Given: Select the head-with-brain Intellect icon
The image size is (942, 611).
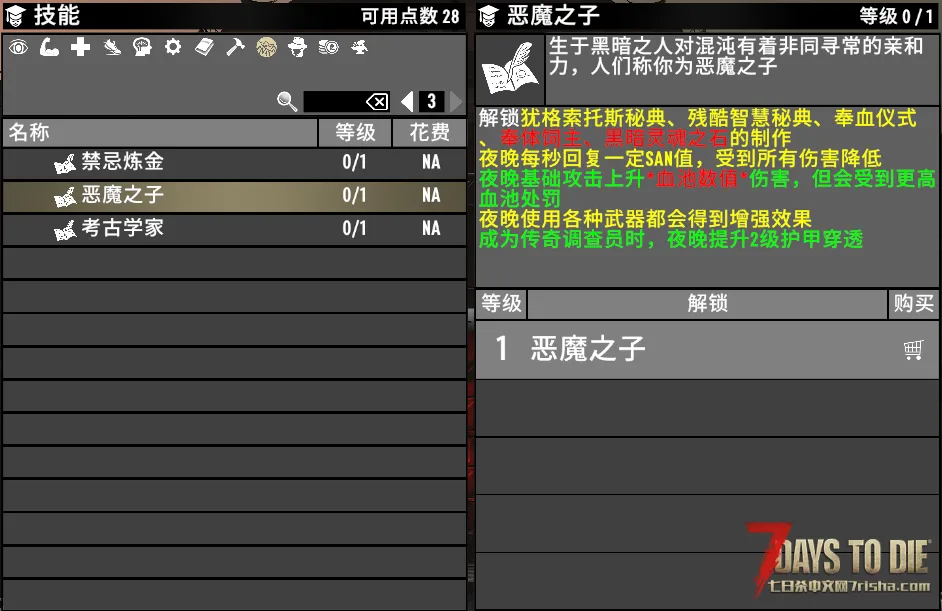Looking at the screenshot, I should click(142, 47).
